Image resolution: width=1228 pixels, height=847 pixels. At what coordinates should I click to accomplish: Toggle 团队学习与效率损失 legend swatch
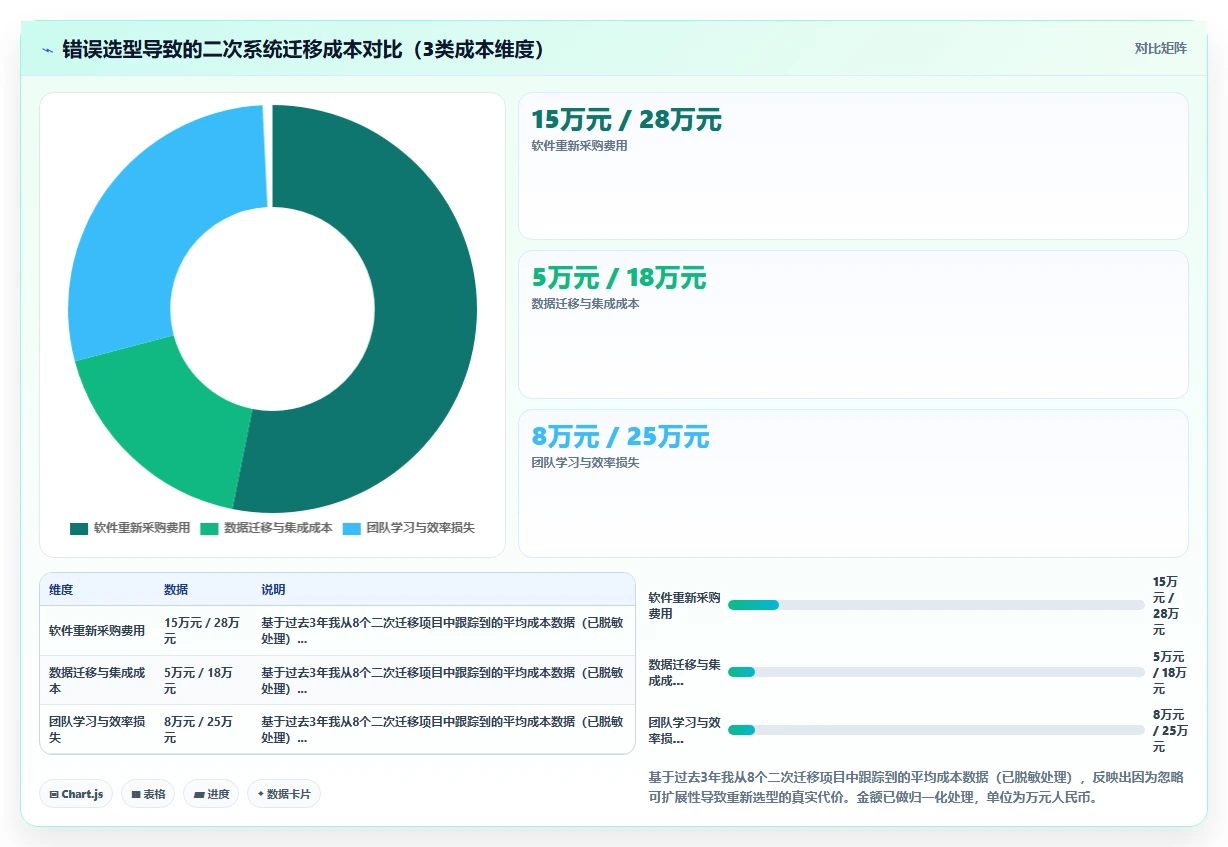click(352, 528)
